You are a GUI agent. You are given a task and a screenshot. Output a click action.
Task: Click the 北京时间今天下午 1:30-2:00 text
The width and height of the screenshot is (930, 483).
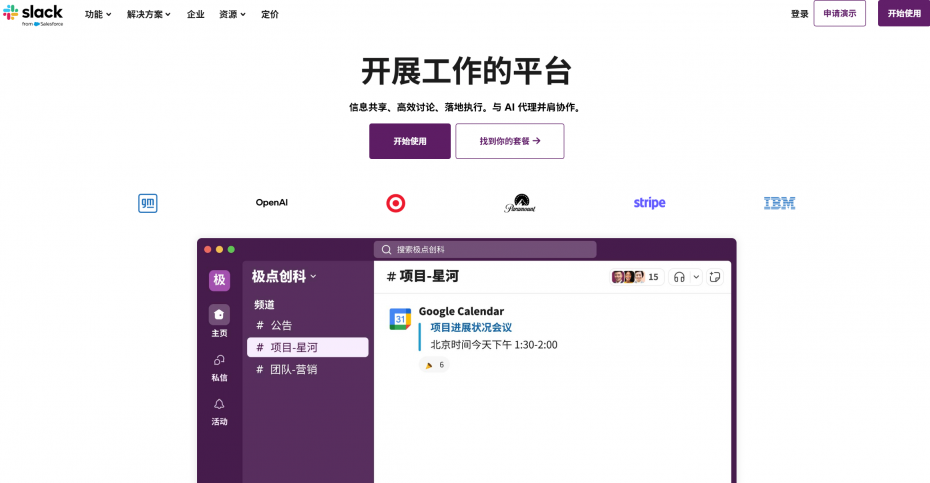tap(493, 345)
